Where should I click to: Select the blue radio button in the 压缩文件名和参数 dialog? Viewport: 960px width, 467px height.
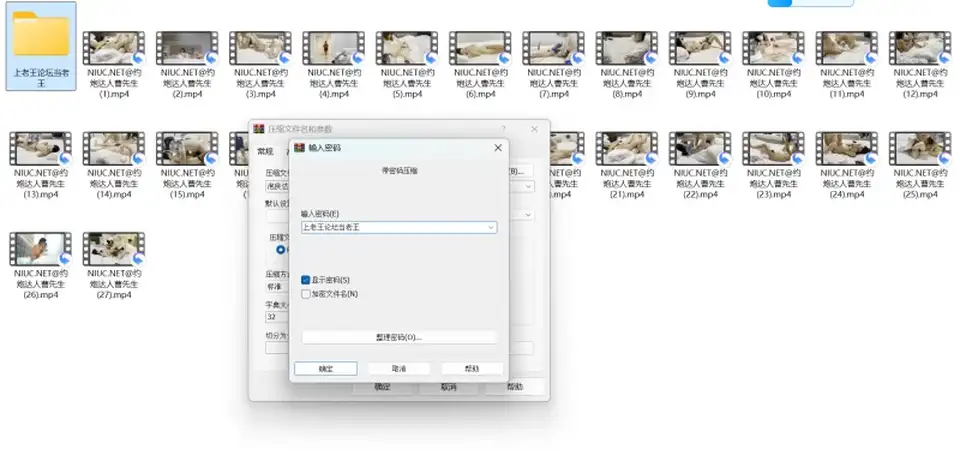click(281, 250)
